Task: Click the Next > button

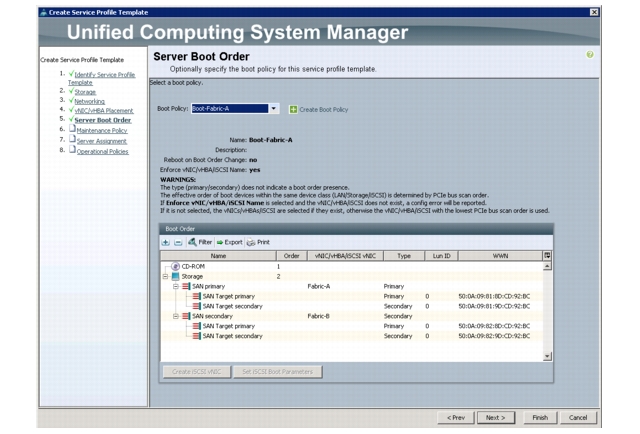Action: 496,418
